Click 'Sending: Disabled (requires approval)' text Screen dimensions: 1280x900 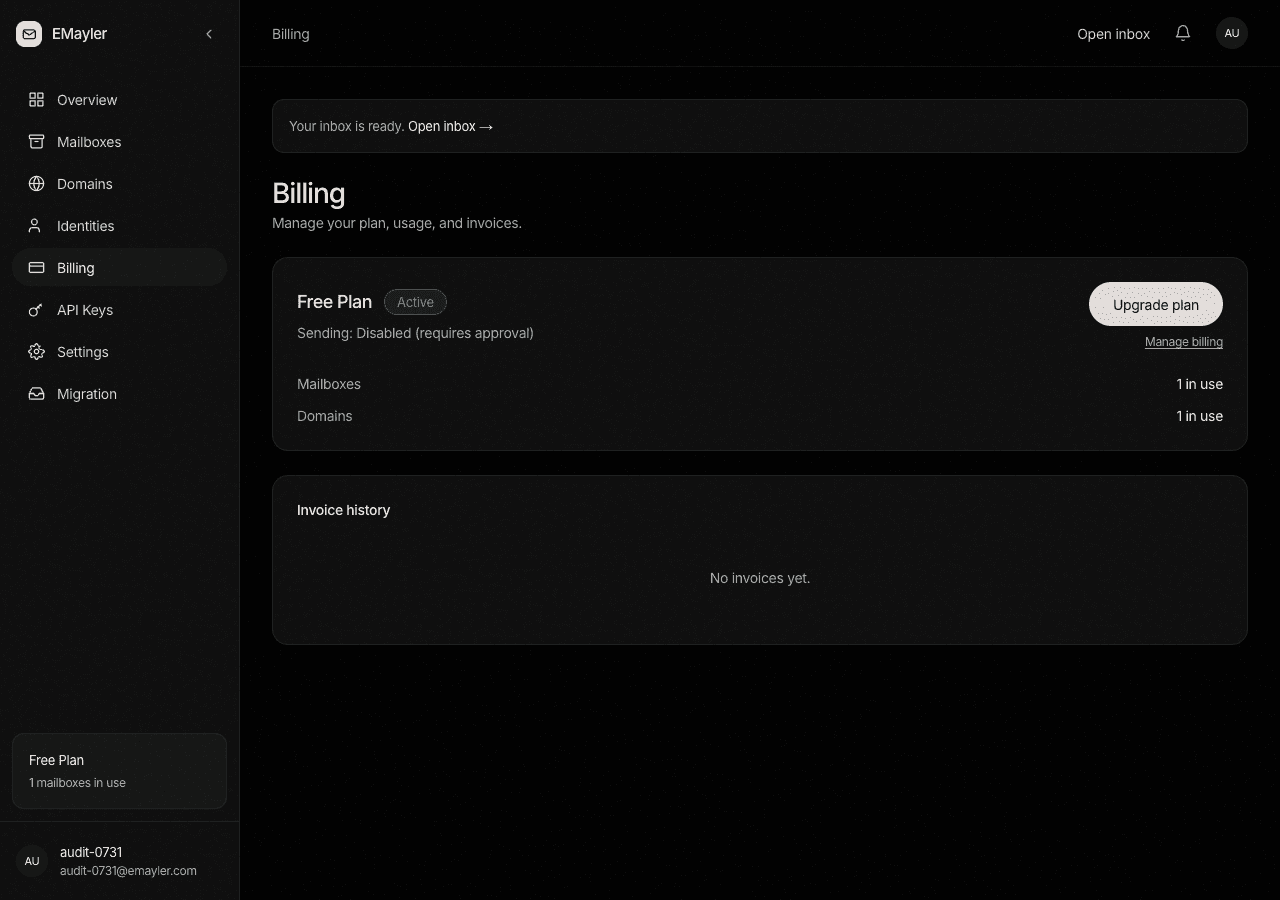[415, 333]
